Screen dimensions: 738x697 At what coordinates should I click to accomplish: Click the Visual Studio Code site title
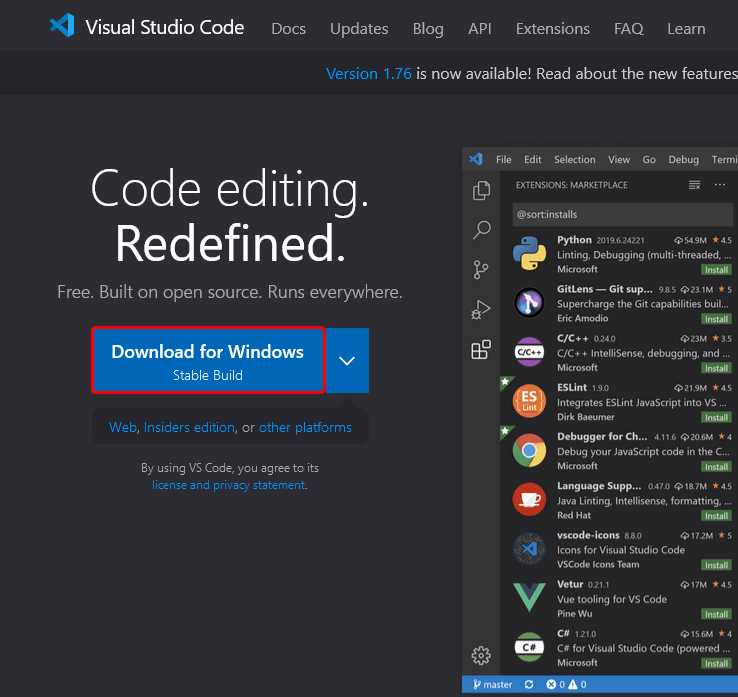165,27
